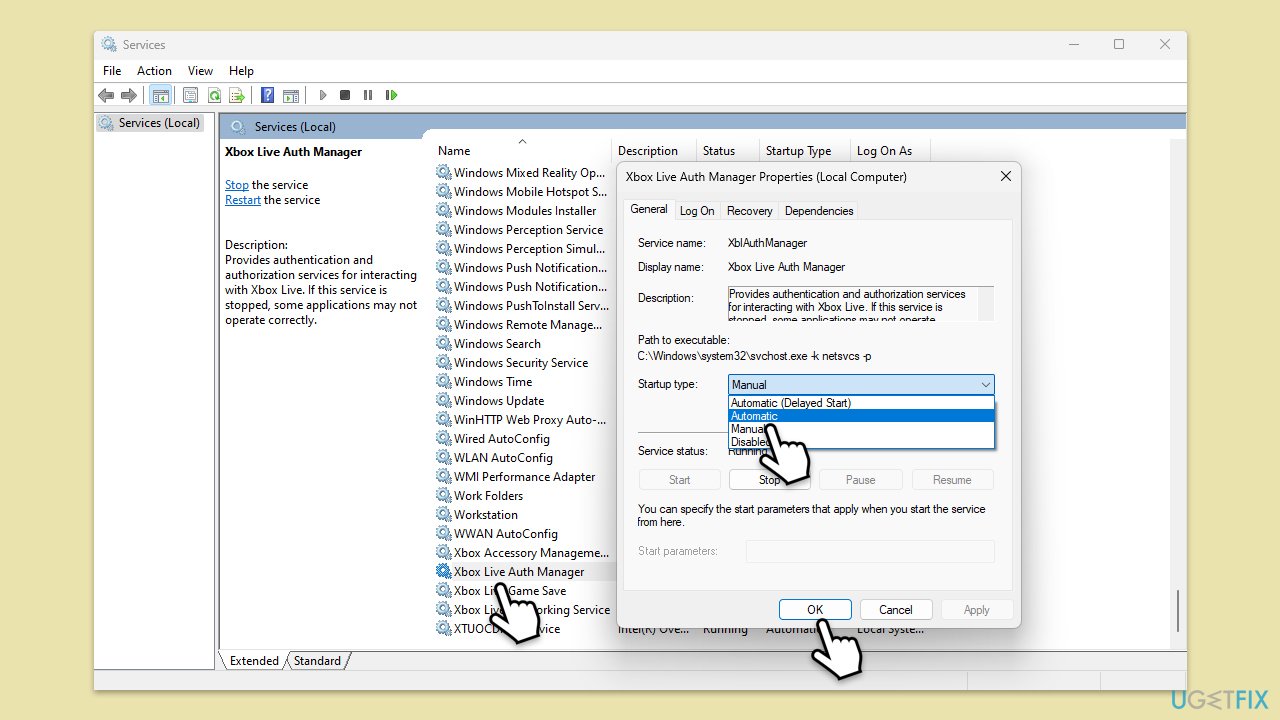
Task: Click the Properties toolbar icon
Action: [190, 95]
